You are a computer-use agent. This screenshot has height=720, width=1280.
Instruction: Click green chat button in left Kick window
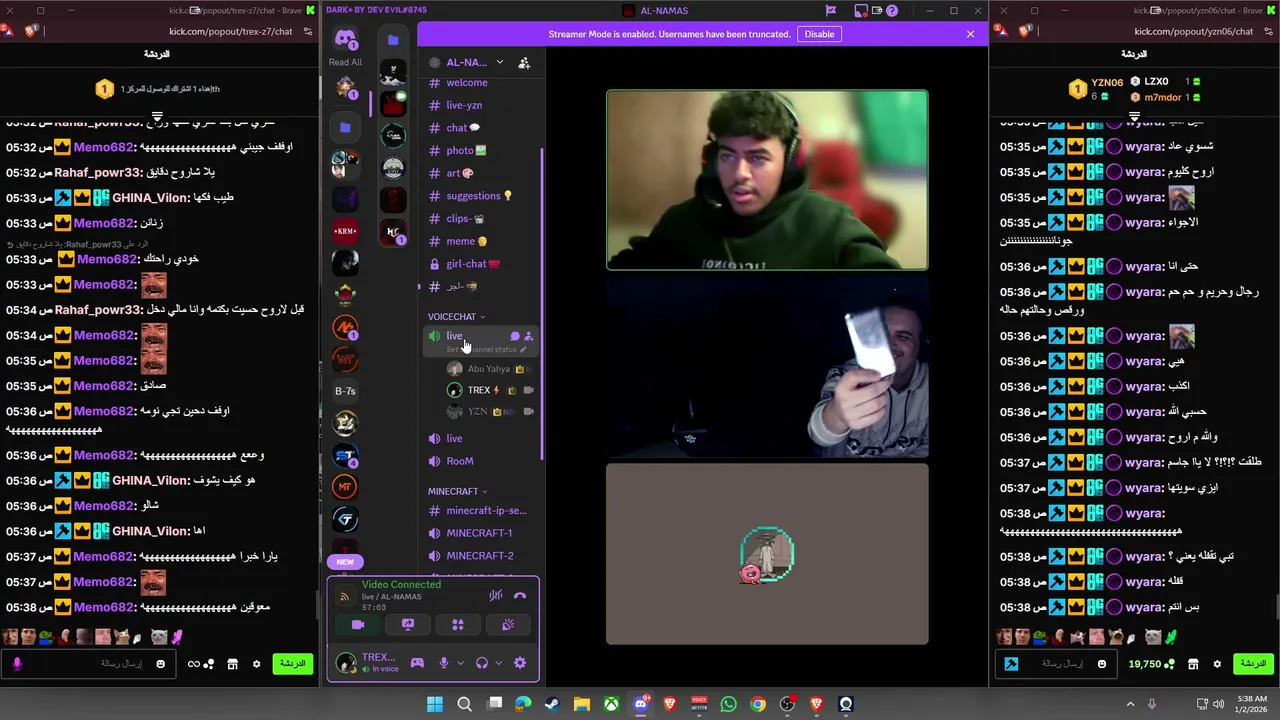pyautogui.click(x=293, y=664)
